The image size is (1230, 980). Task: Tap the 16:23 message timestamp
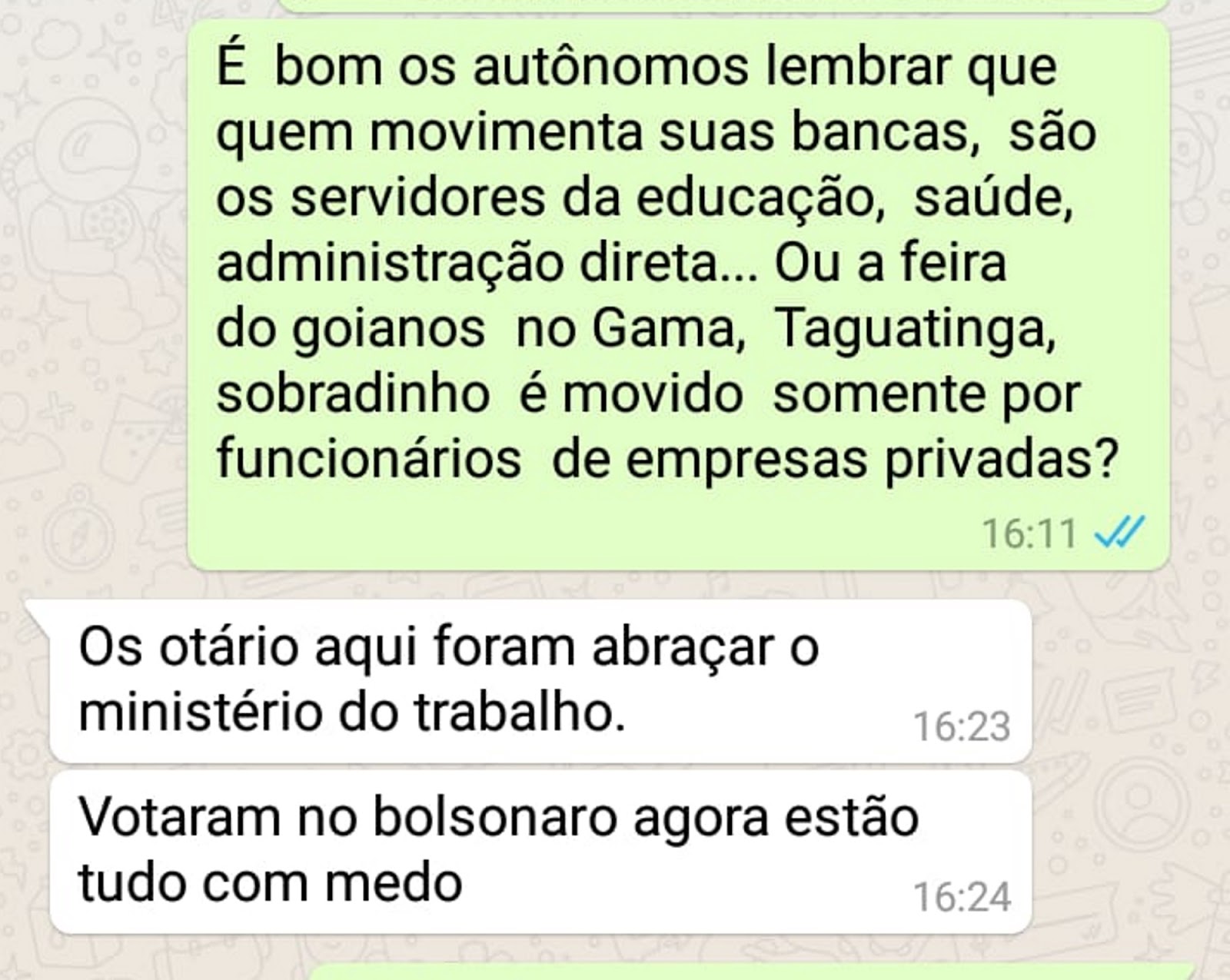click(x=962, y=726)
